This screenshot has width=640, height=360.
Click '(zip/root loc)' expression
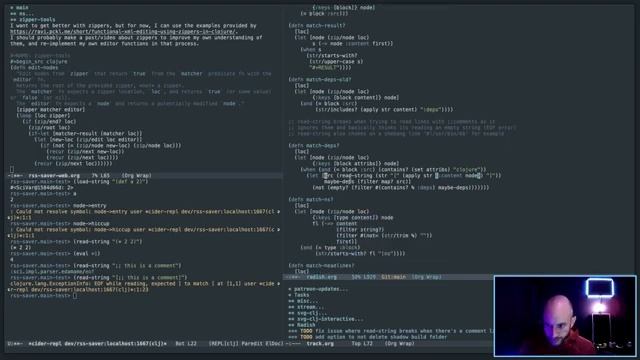click(x=49, y=127)
